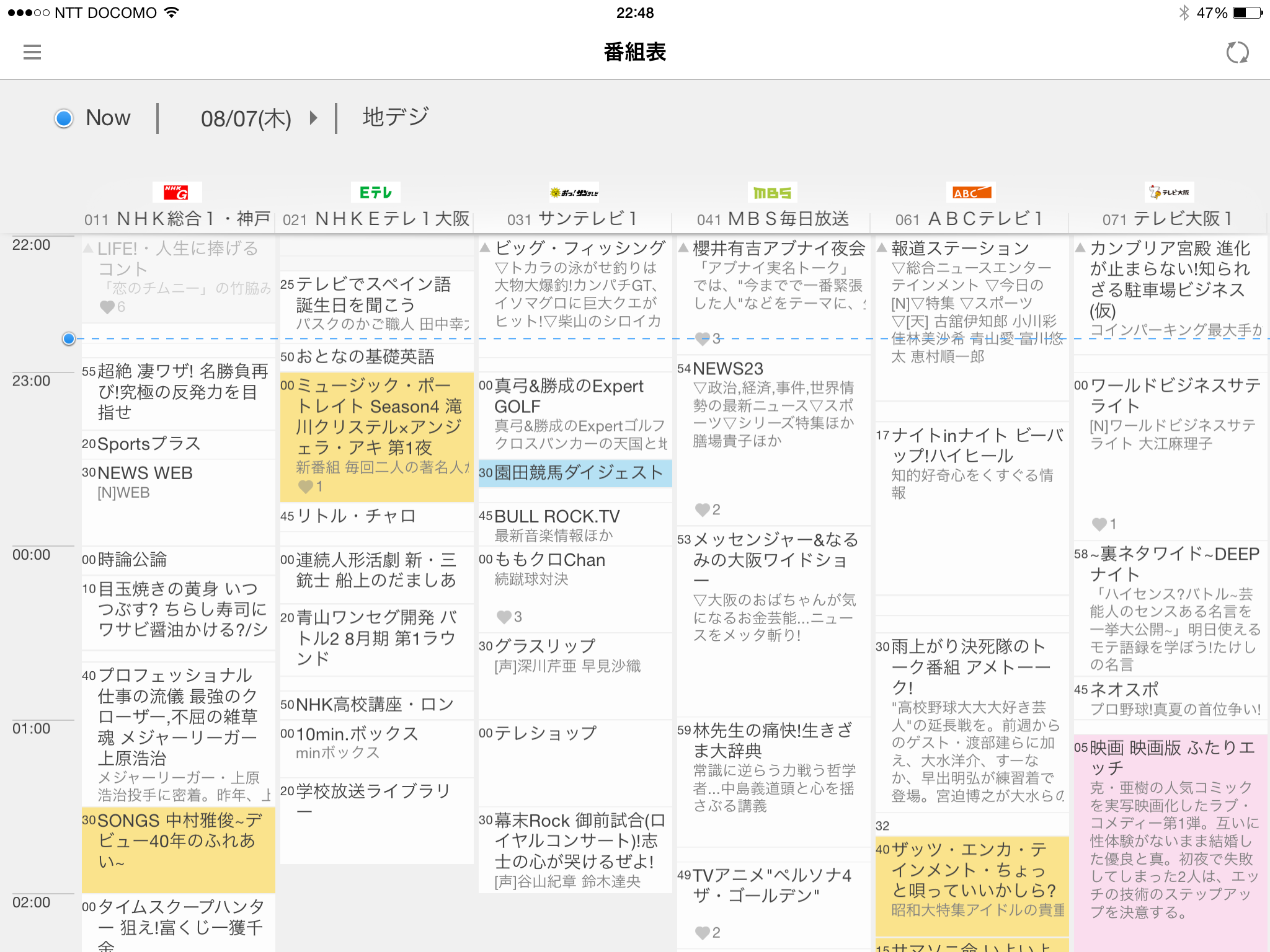The width and height of the screenshot is (1270, 952).
Task: Tap the heart on ミュージック・ポートレイト
Action: click(306, 487)
